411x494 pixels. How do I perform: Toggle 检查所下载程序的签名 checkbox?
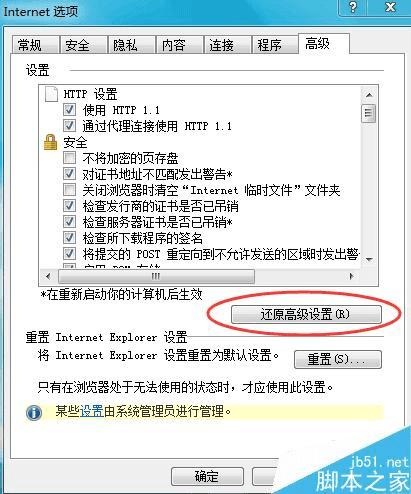click(x=69, y=238)
